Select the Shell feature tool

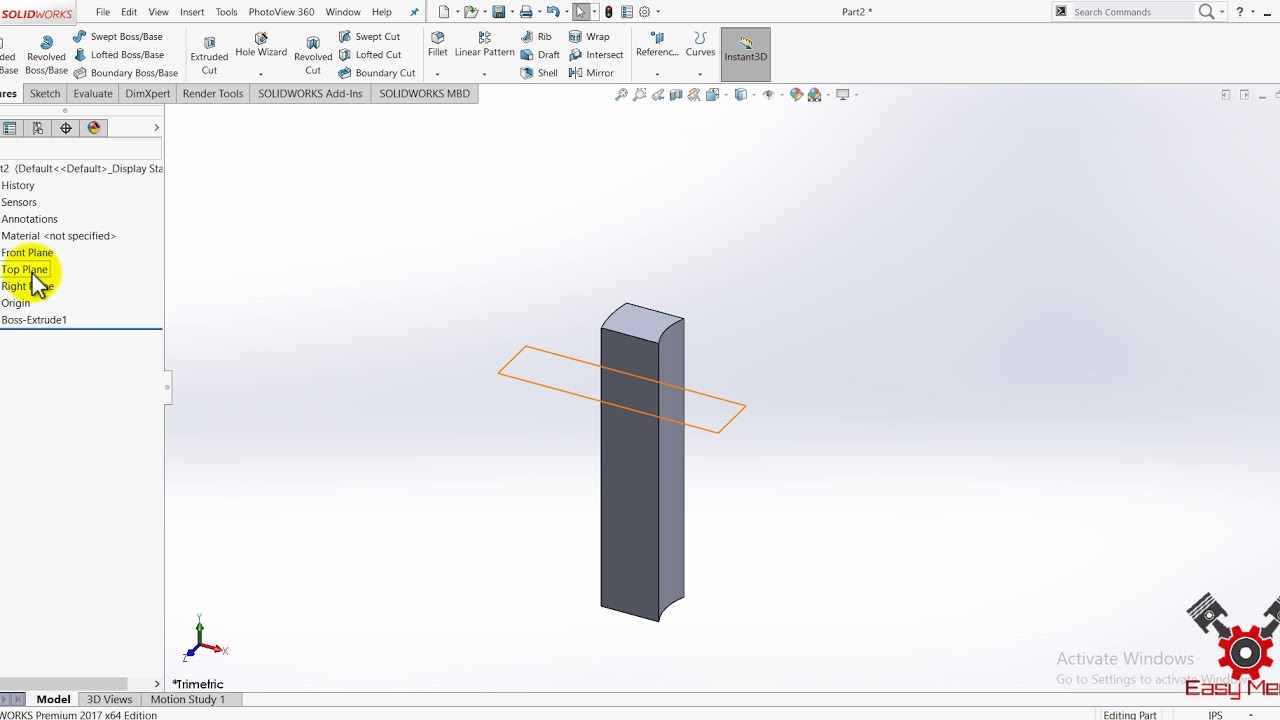(539, 73)
